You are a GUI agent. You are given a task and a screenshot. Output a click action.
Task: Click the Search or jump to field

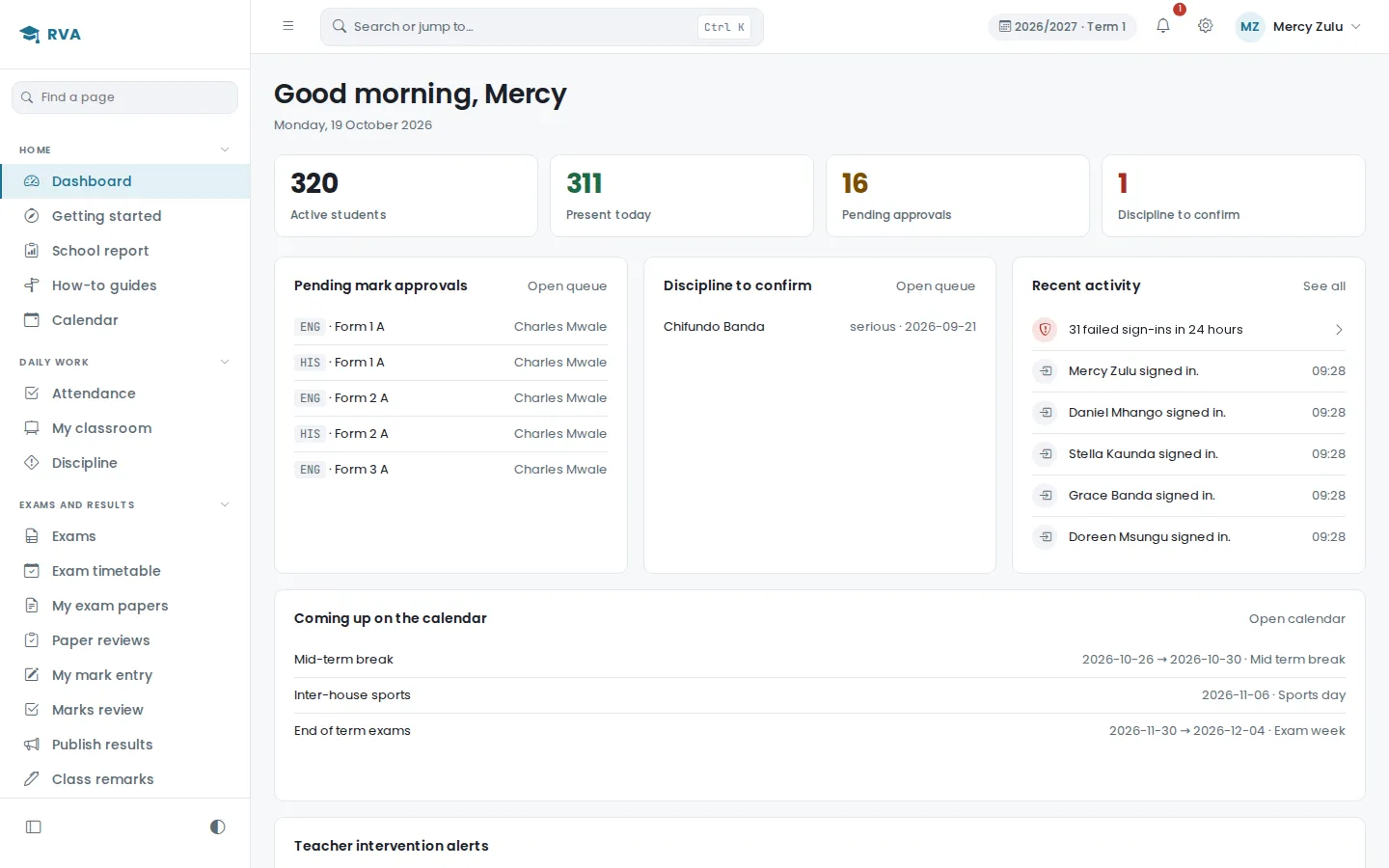tap(542, 27)
